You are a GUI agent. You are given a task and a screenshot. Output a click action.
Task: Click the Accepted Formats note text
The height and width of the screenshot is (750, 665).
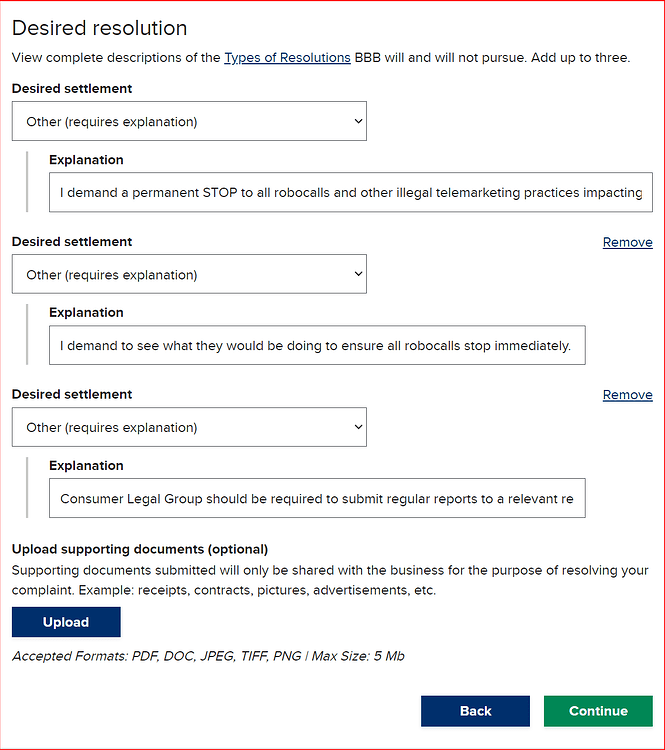pyautogui.click(x=208, y=656)
